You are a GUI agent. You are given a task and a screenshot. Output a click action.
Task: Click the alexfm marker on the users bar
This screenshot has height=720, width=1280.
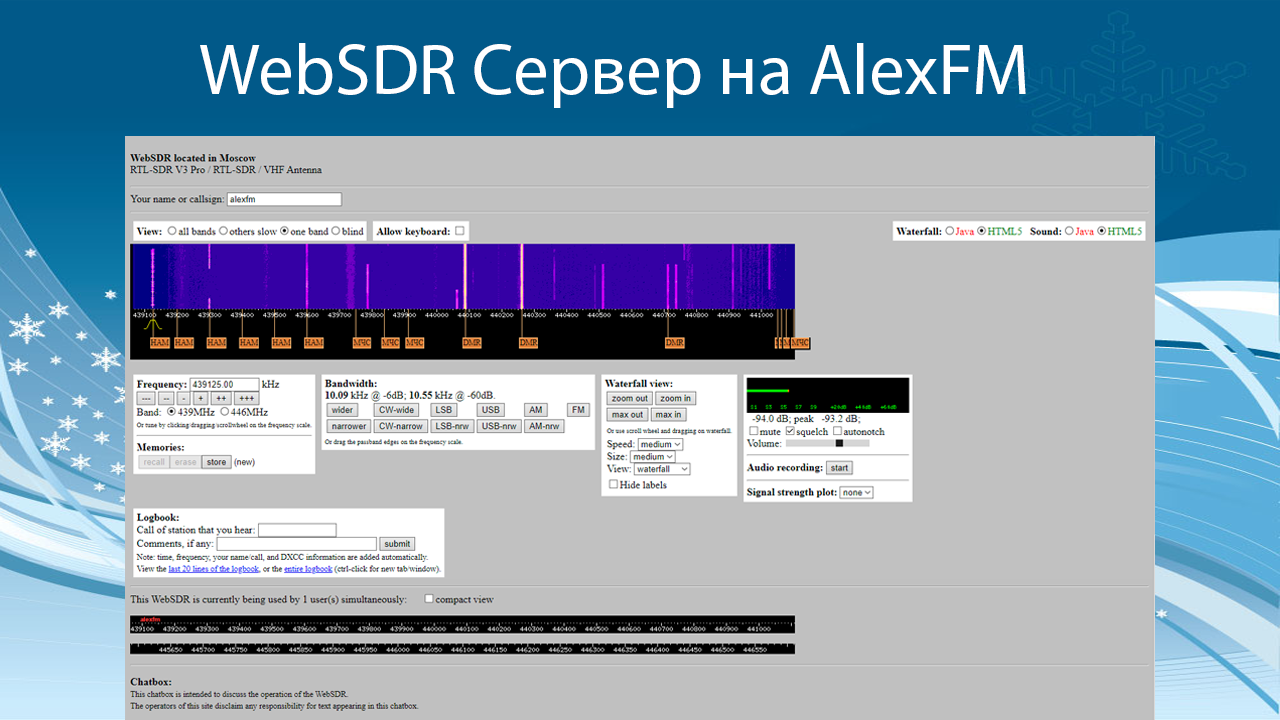150,619
